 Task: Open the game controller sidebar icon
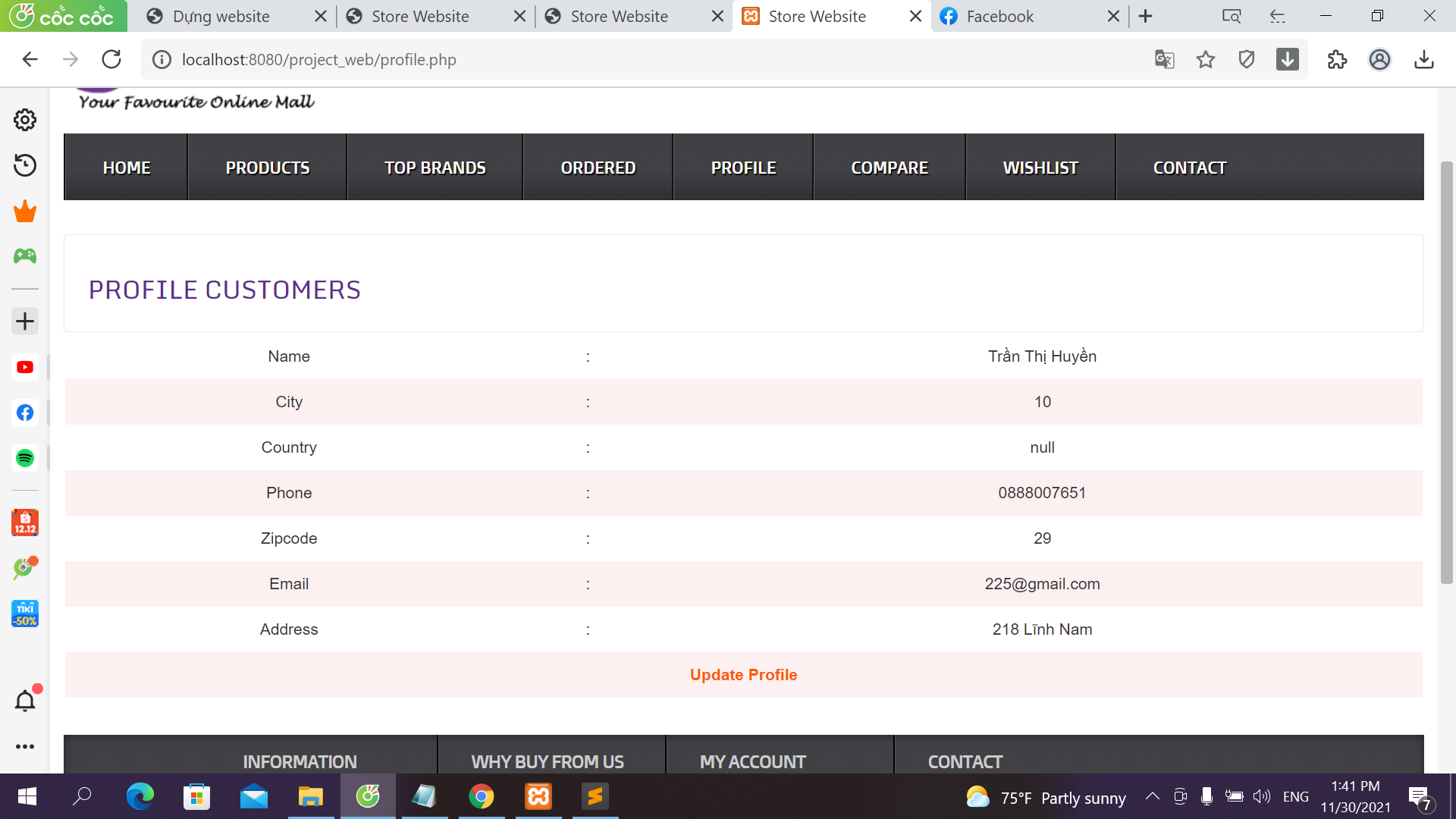(25, 256)
